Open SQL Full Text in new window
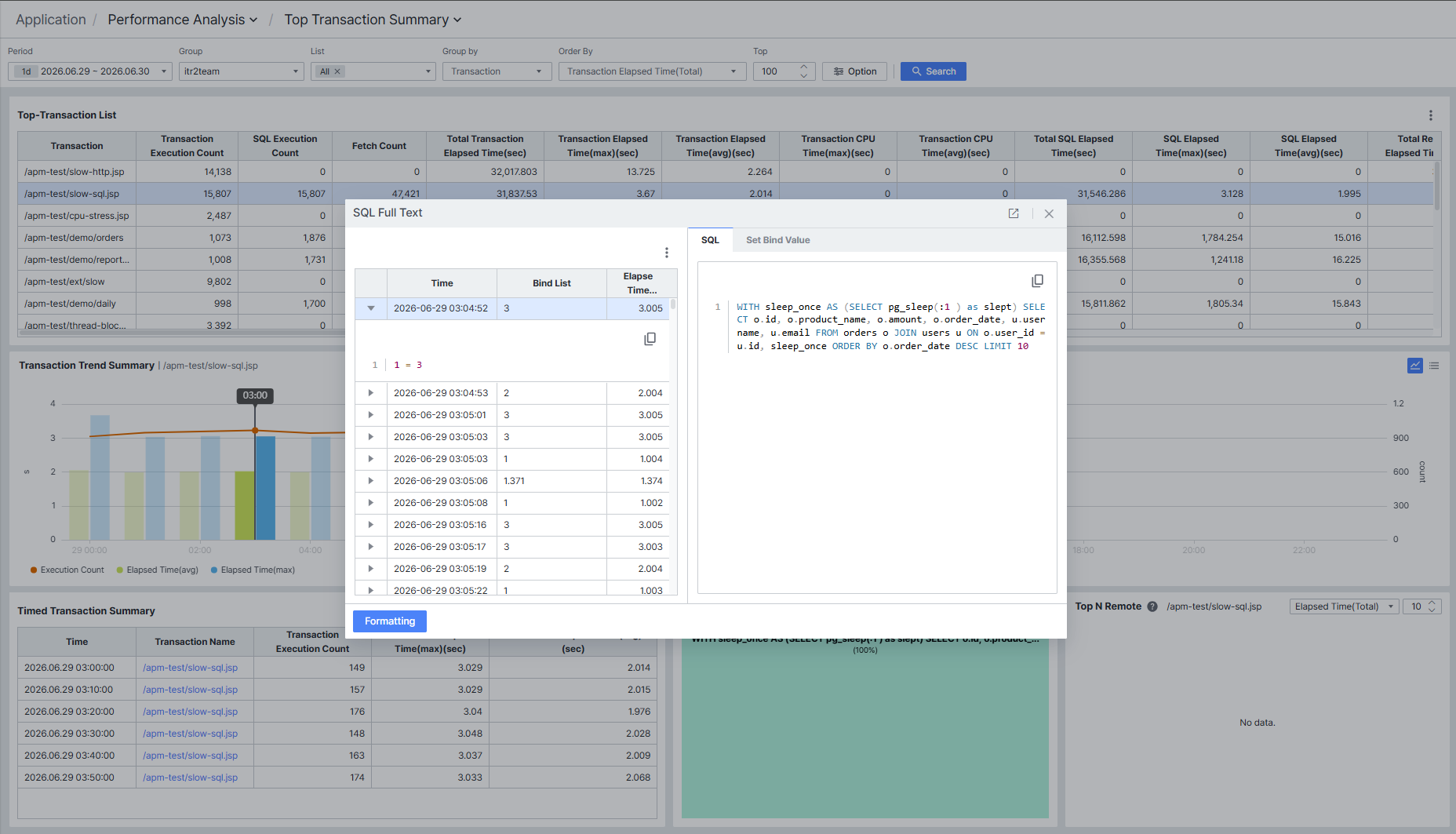This screenshot has width=1456, height=834. point(1014,213)
